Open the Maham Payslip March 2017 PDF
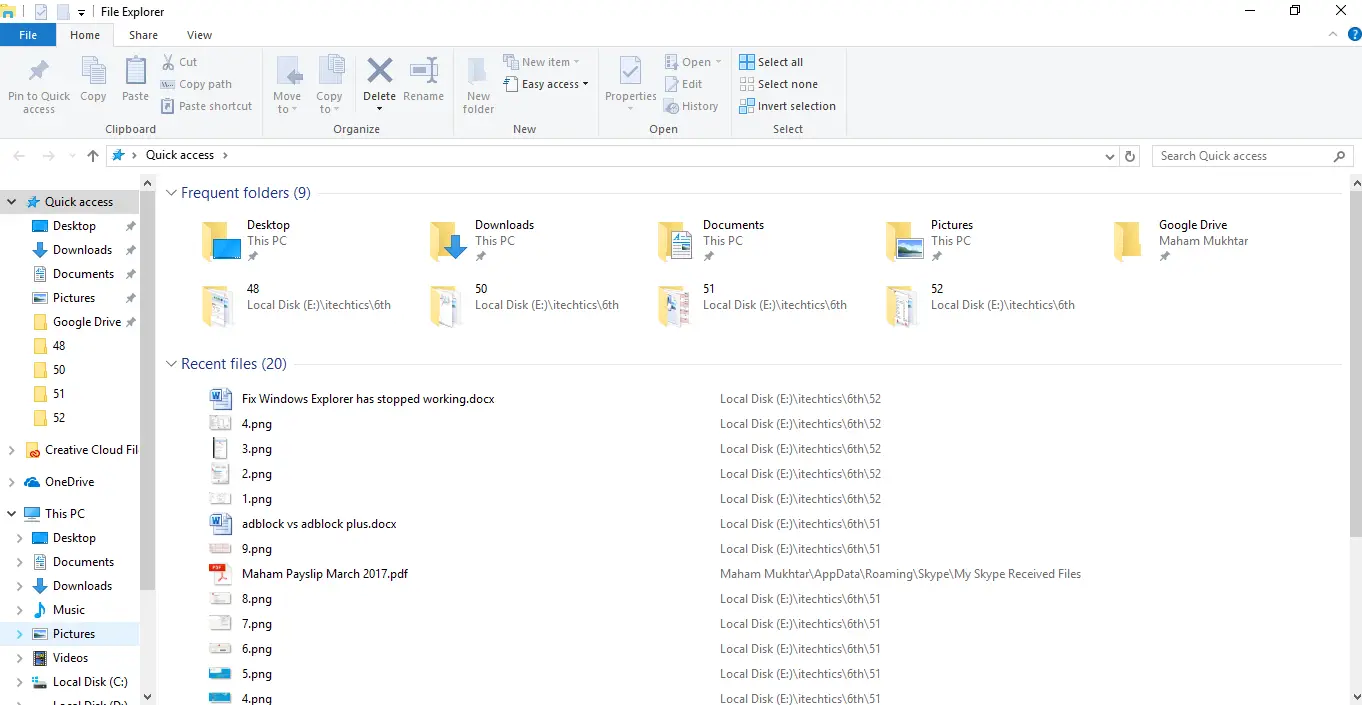1362x705 pixels. [x=325, y=573]
